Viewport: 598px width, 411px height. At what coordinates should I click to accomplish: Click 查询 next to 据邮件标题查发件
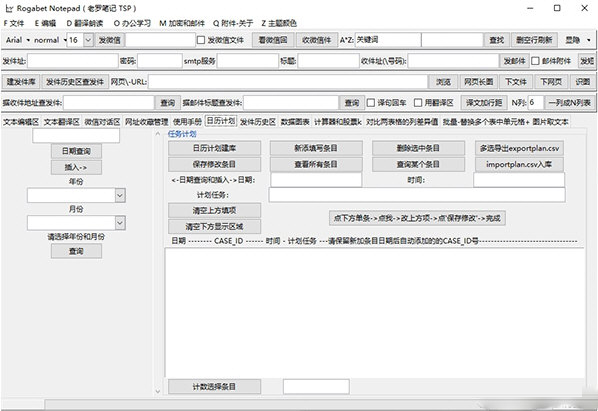click(x=352, y=103)
